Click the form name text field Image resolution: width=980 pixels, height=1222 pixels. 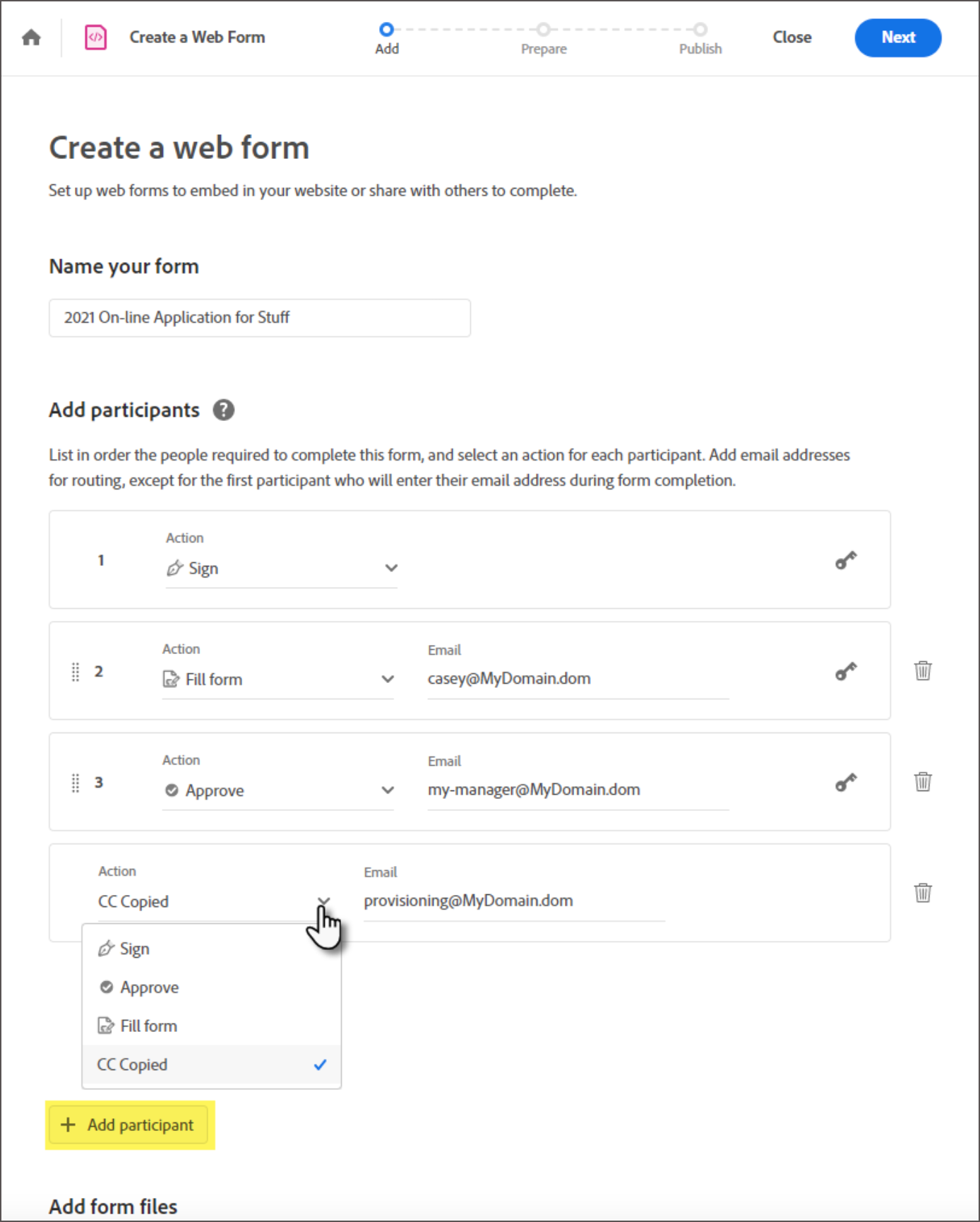coord(259,318)
